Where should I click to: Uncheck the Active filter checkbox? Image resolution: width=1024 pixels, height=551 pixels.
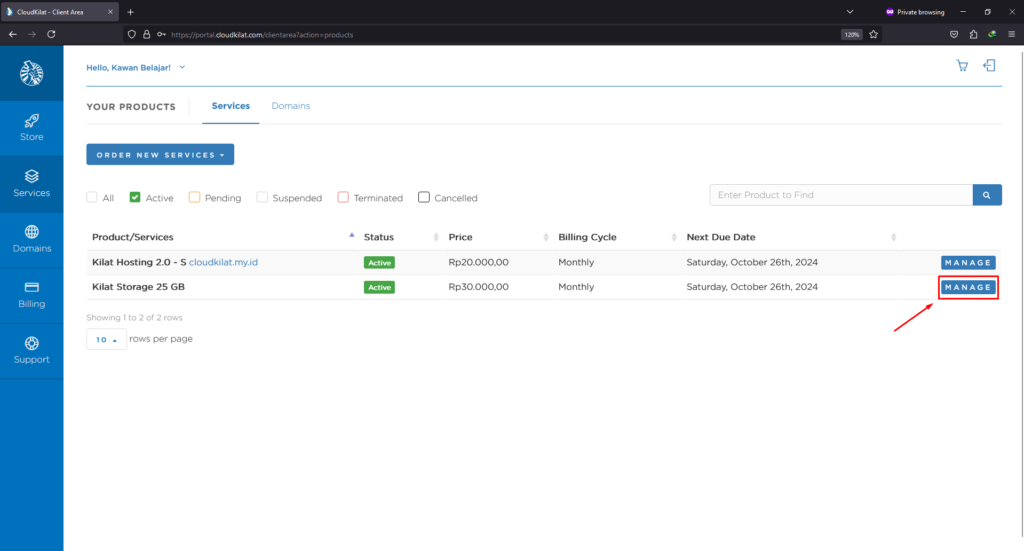point(135,198)
